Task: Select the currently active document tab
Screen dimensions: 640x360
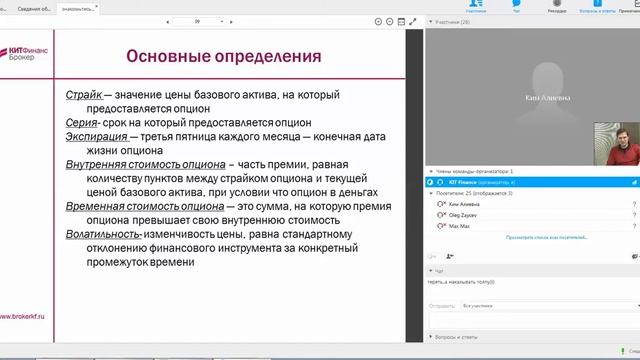Action: (x=77, y=9)
